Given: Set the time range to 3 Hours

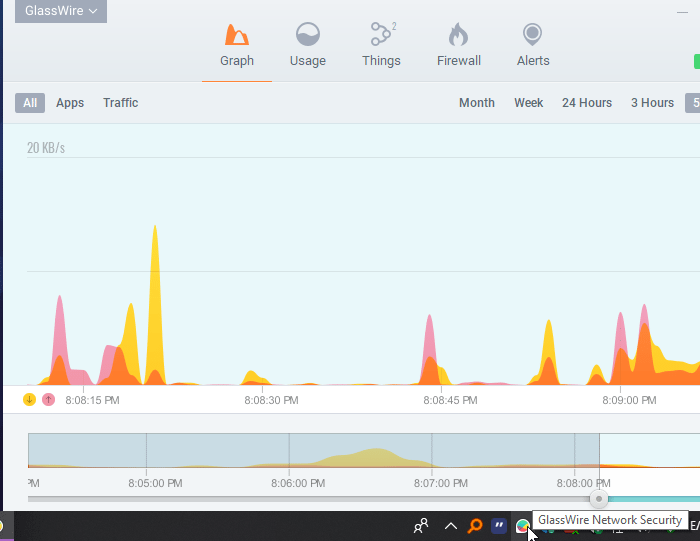Looking at the screenshot, I should 652,103.
